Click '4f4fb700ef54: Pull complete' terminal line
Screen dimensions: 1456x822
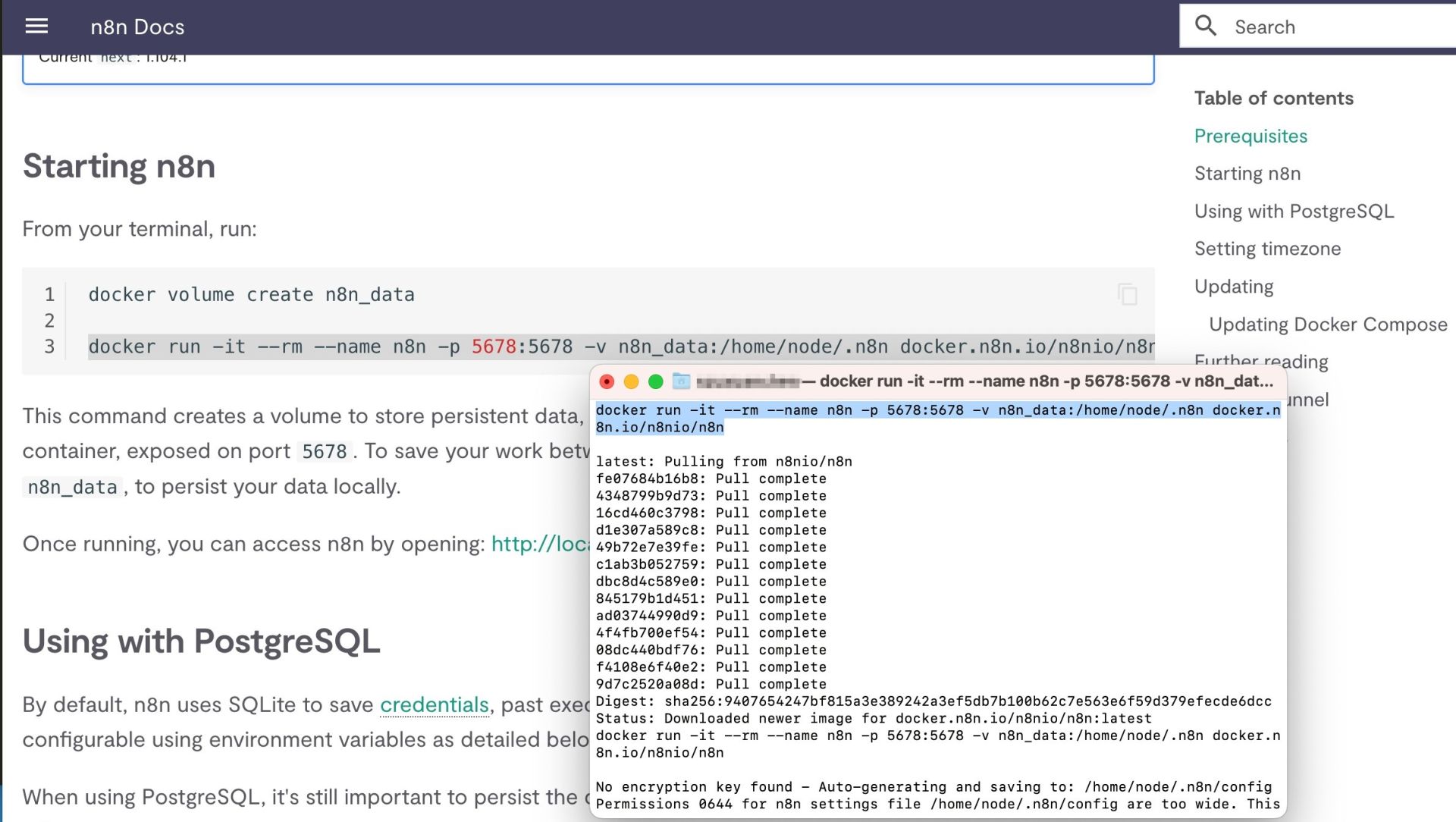[711, 633]
